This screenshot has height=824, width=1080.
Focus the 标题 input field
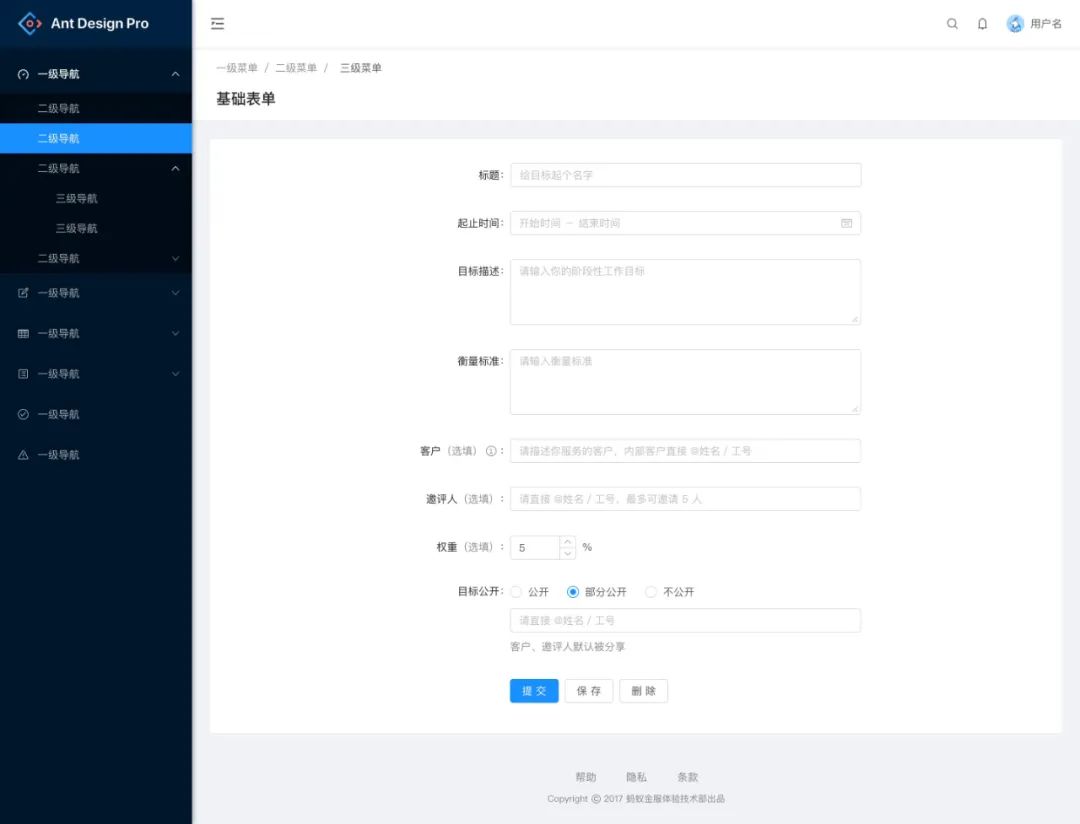[685, 175]
